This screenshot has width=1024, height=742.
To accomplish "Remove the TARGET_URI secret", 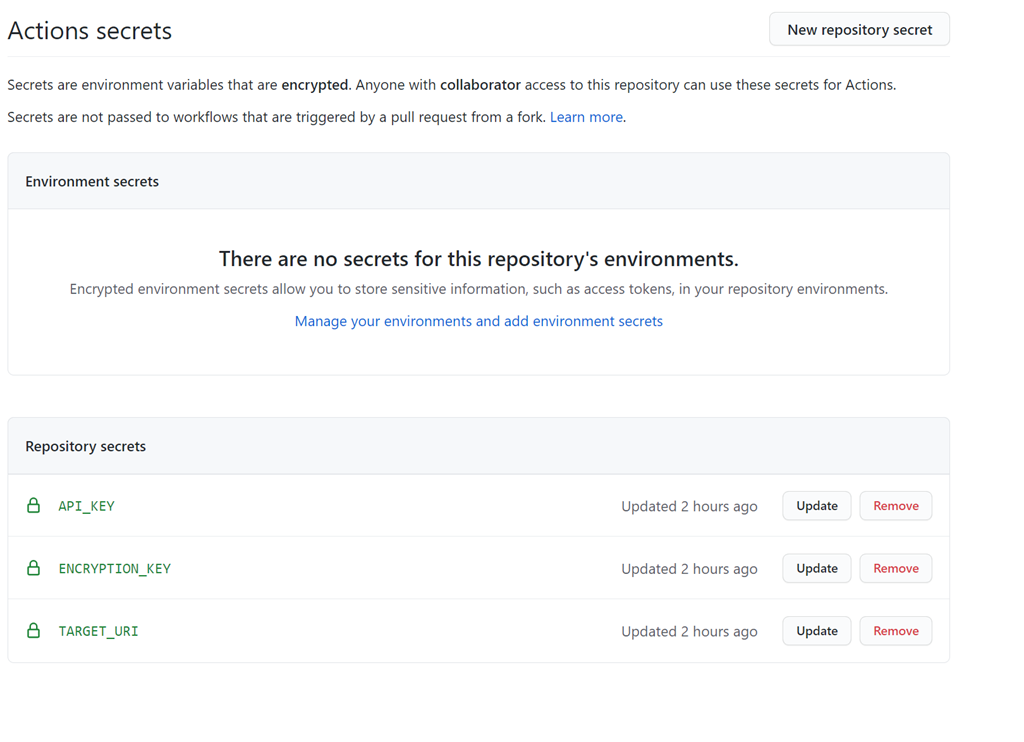I will pos(895,631).
